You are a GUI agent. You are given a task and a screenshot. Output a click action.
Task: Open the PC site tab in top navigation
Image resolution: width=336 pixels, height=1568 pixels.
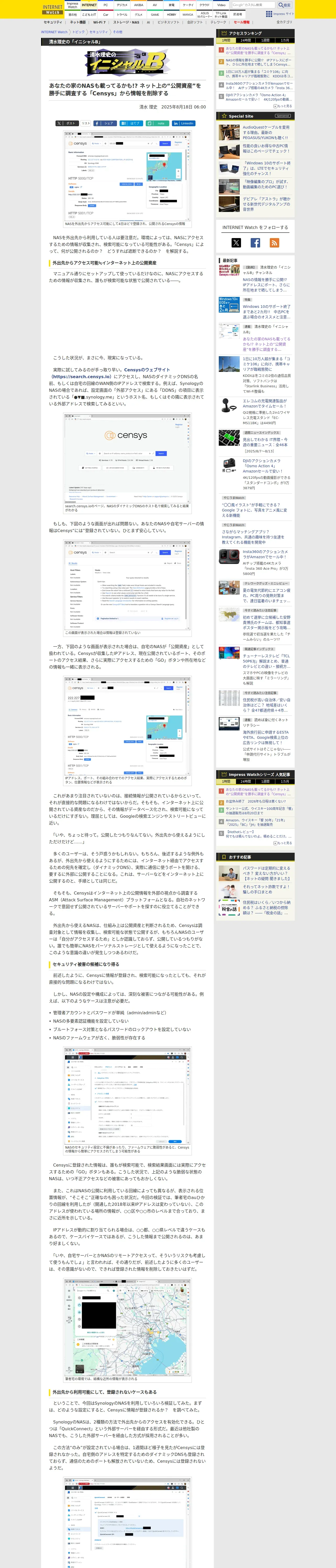pos(105,5)
